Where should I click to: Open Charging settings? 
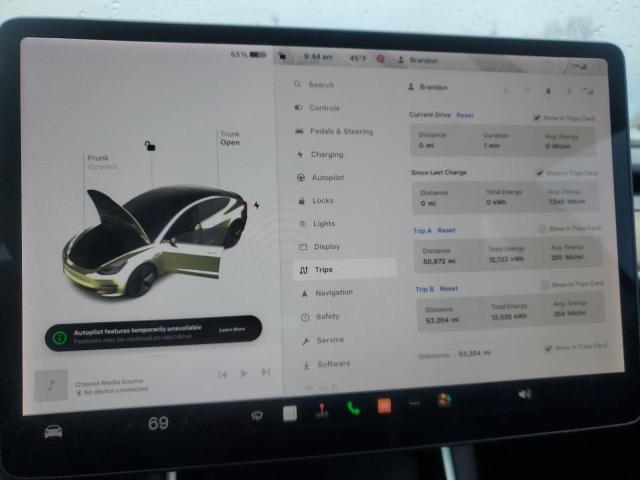[320, 154]
